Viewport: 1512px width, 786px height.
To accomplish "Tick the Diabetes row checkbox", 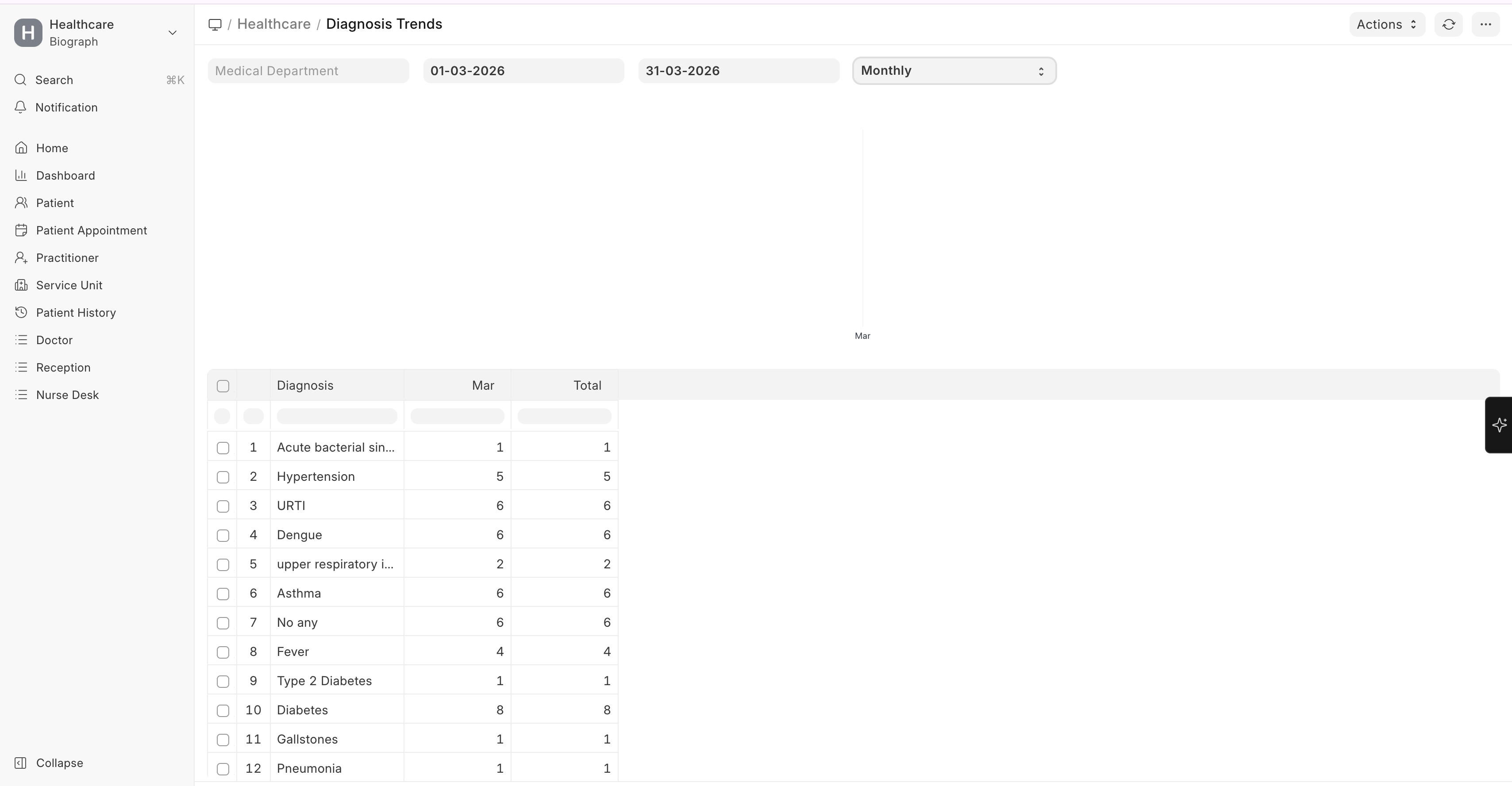I will pos(223,710).
